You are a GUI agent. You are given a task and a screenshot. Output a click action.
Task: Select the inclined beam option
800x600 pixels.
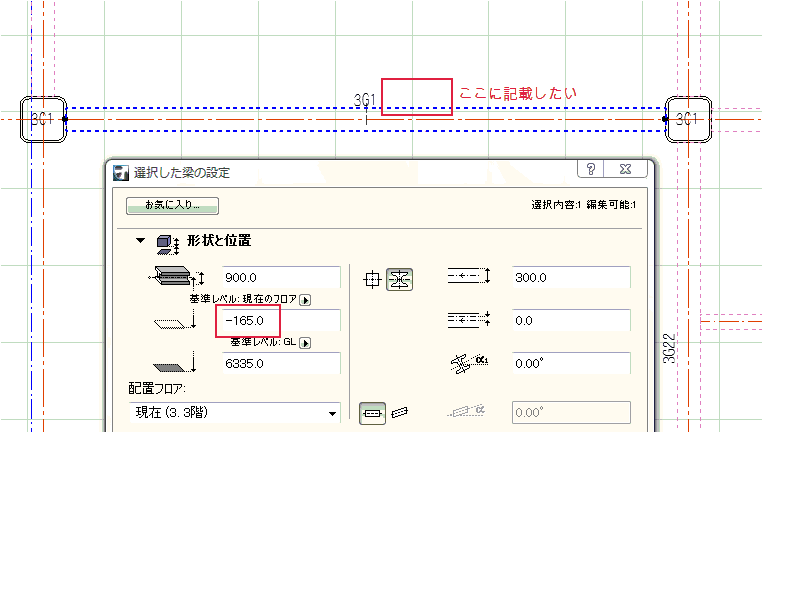400,413
